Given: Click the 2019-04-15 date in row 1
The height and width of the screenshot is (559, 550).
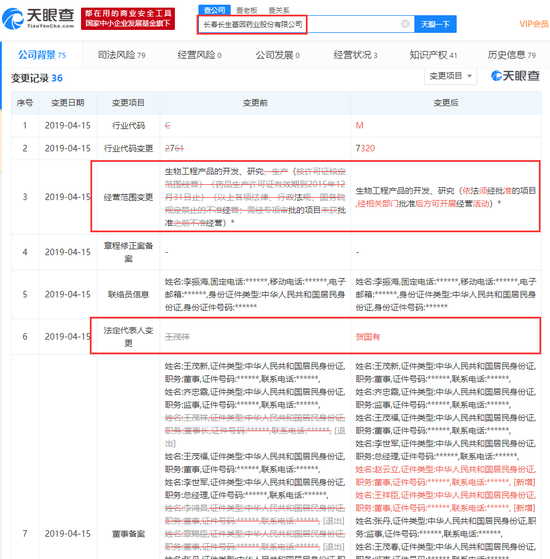Looking at the screenshot, I should pos(68,125).
